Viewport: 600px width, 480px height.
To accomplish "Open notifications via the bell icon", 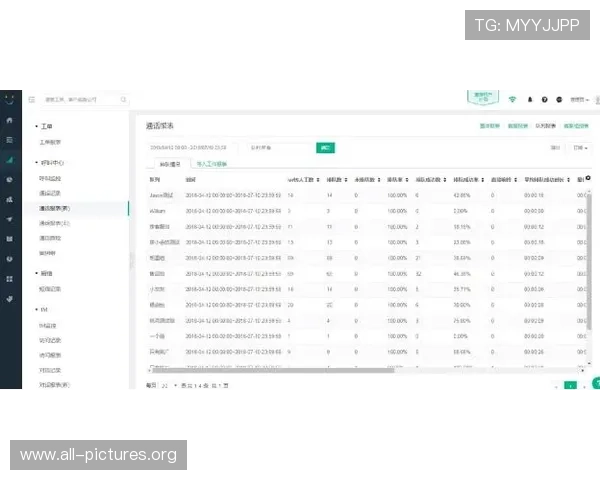I will coord(530,100).
